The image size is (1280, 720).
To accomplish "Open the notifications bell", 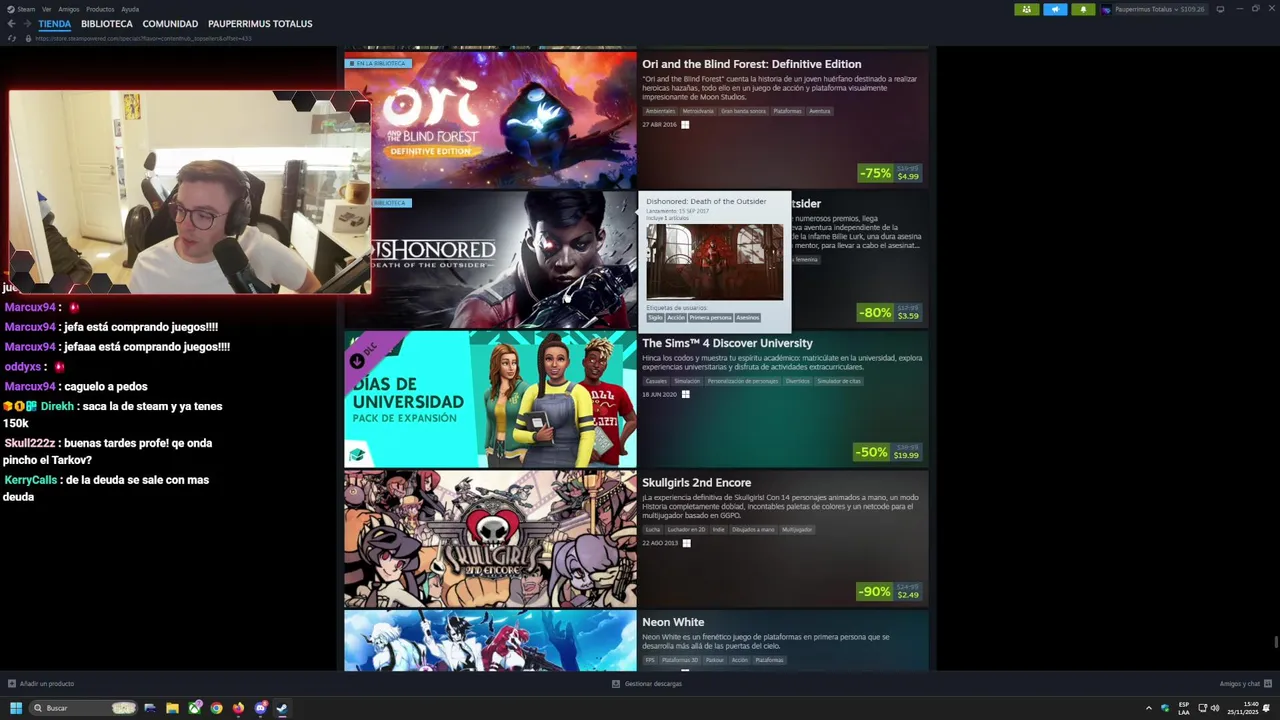I will pyautogui.click(x=1083, y=9).
